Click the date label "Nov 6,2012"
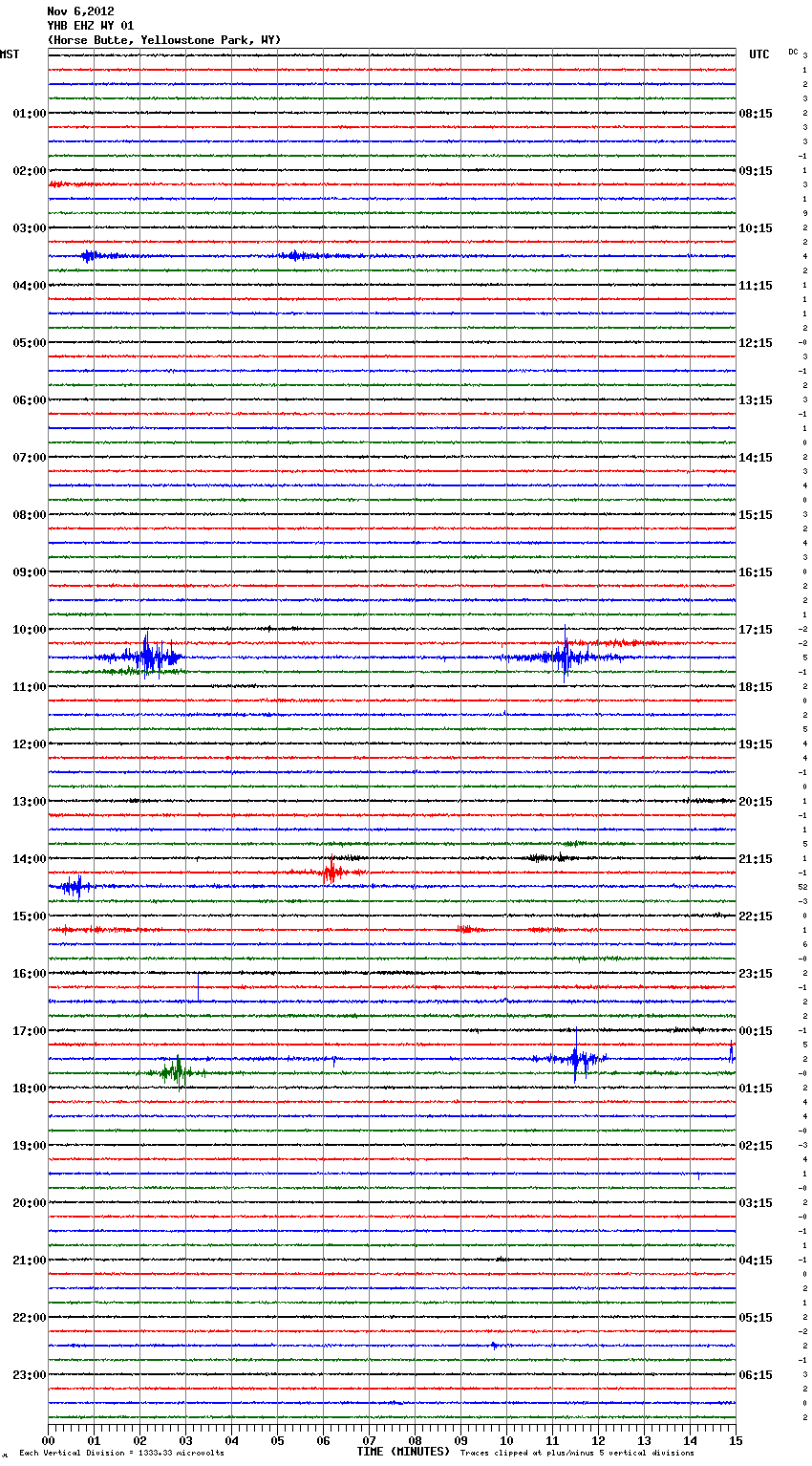The width and height of the screenshot is (812, 1466). 80,11
